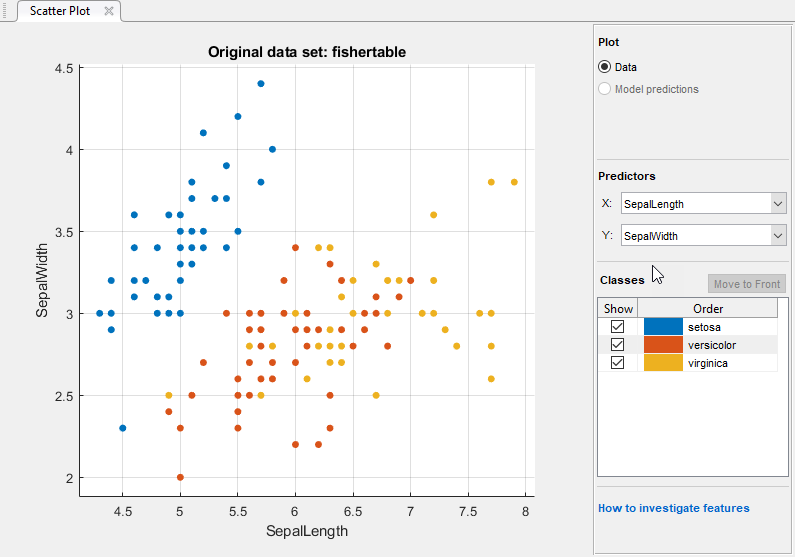Screen dimensions: 795x557
Task: Select the Data radio button
Action: coord(604,67)
